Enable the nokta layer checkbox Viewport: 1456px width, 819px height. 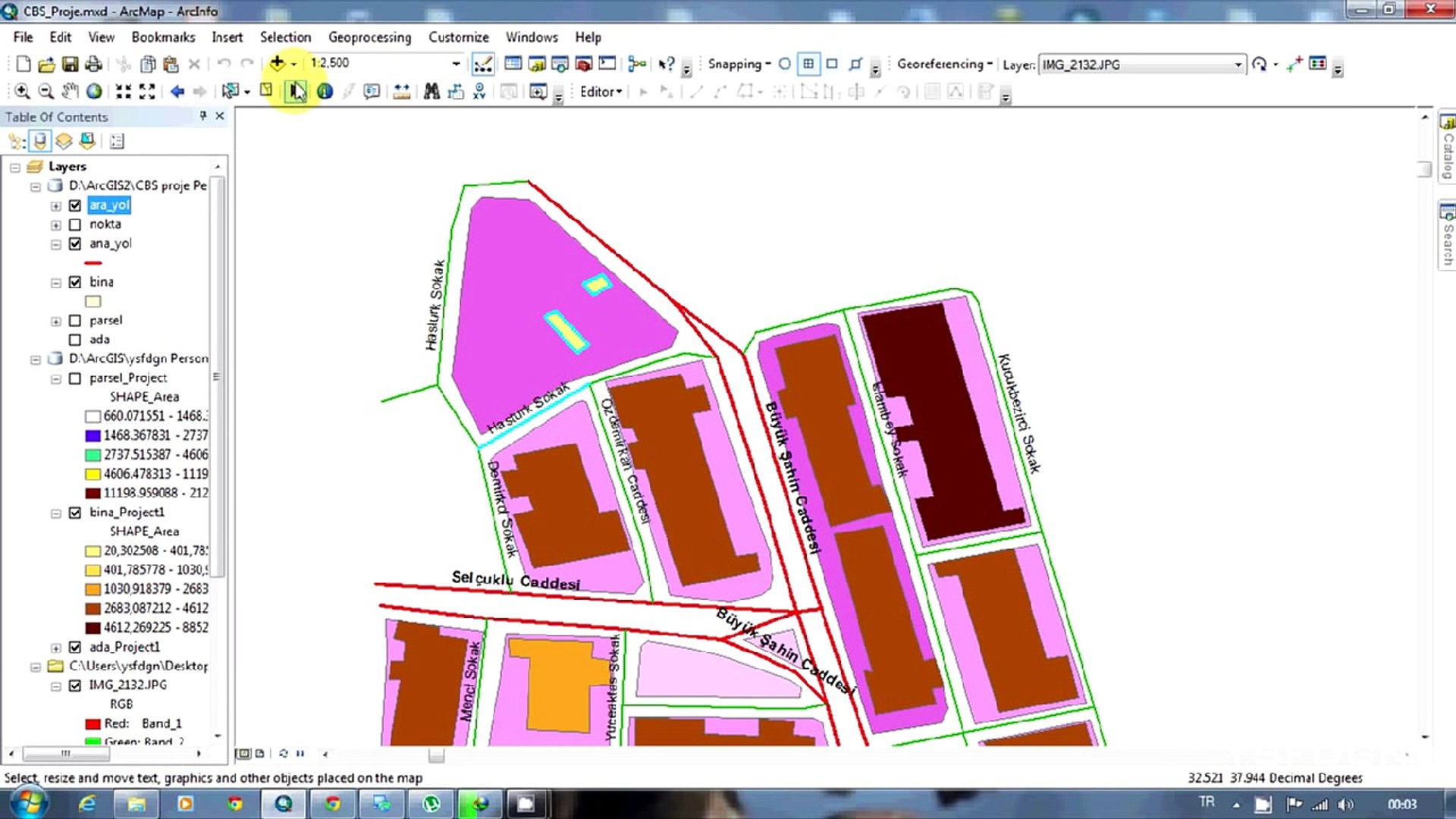(75, 224)
